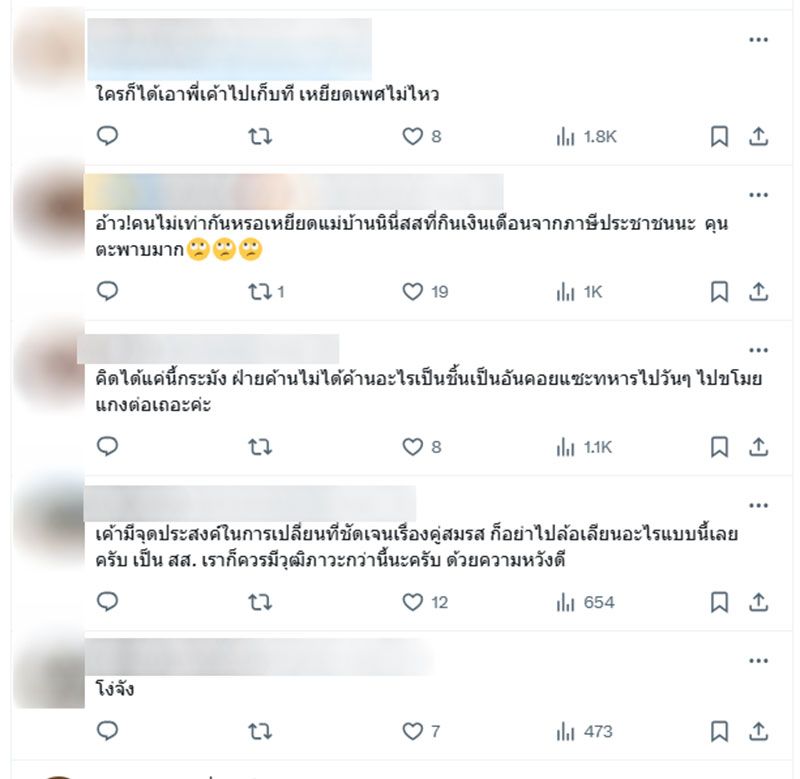Open the 473 views analytics link
Screen dimensions: 800x779
585,732
